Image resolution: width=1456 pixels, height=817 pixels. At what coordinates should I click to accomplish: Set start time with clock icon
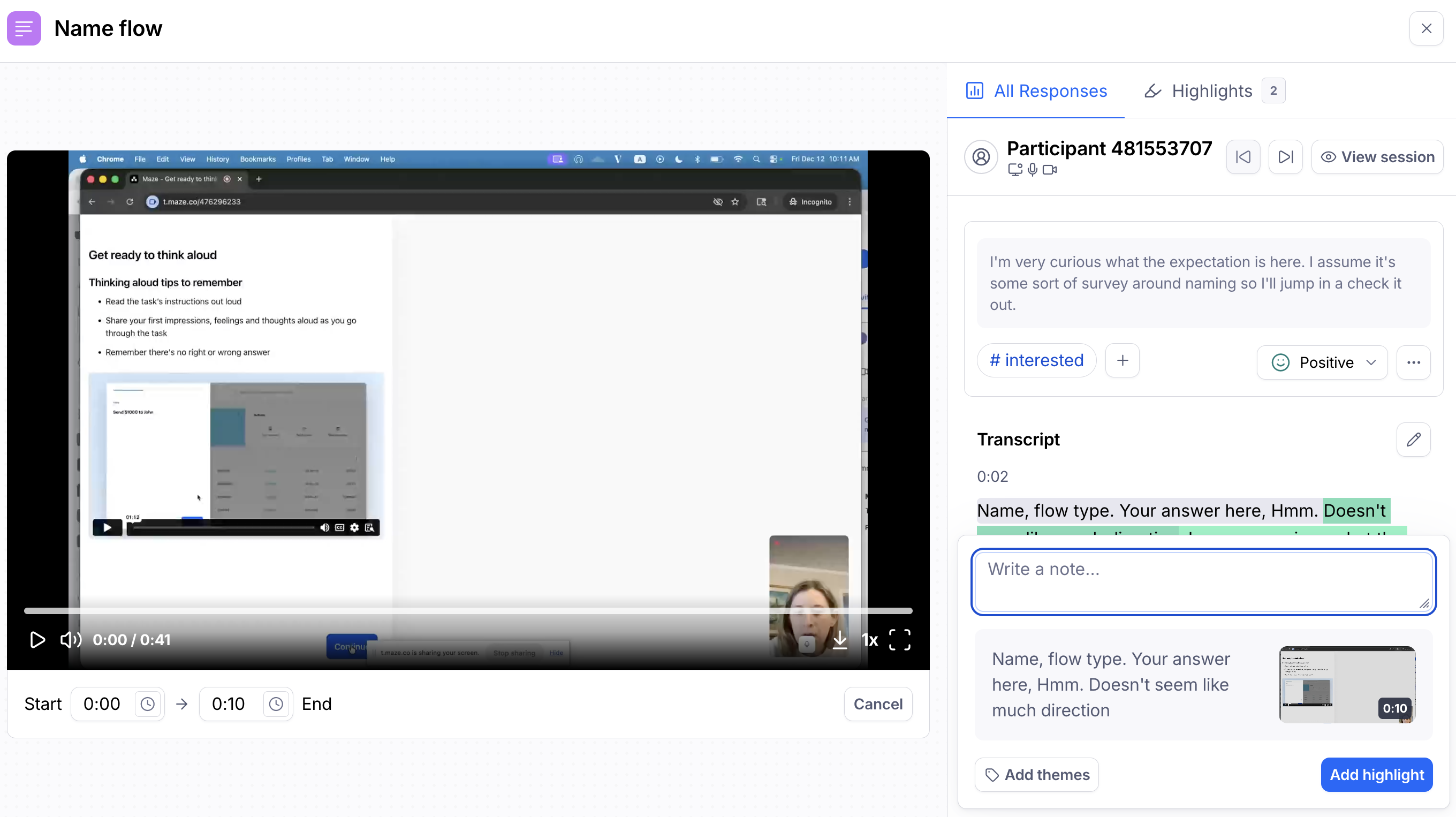pos(148,704)
